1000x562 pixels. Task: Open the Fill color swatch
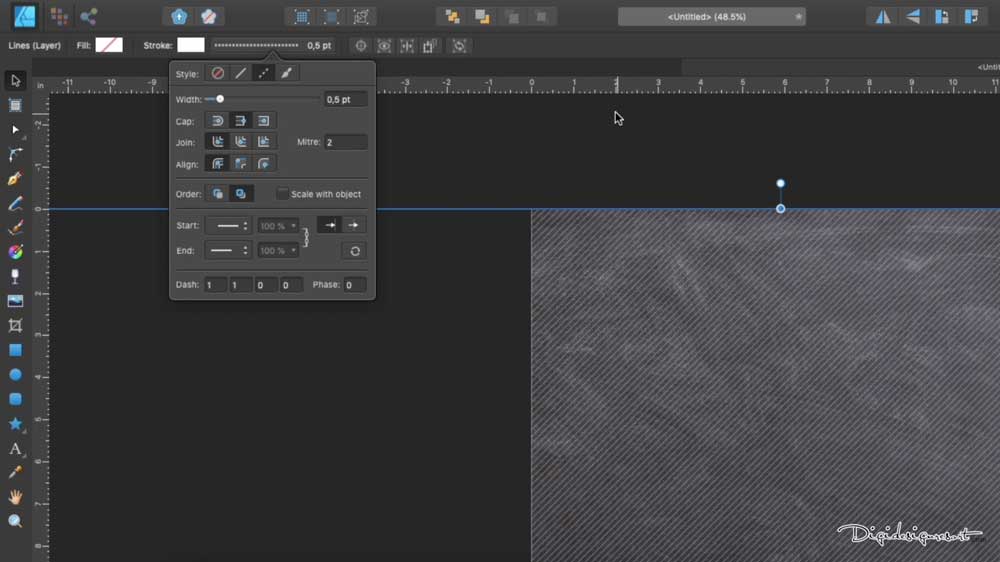109,45
